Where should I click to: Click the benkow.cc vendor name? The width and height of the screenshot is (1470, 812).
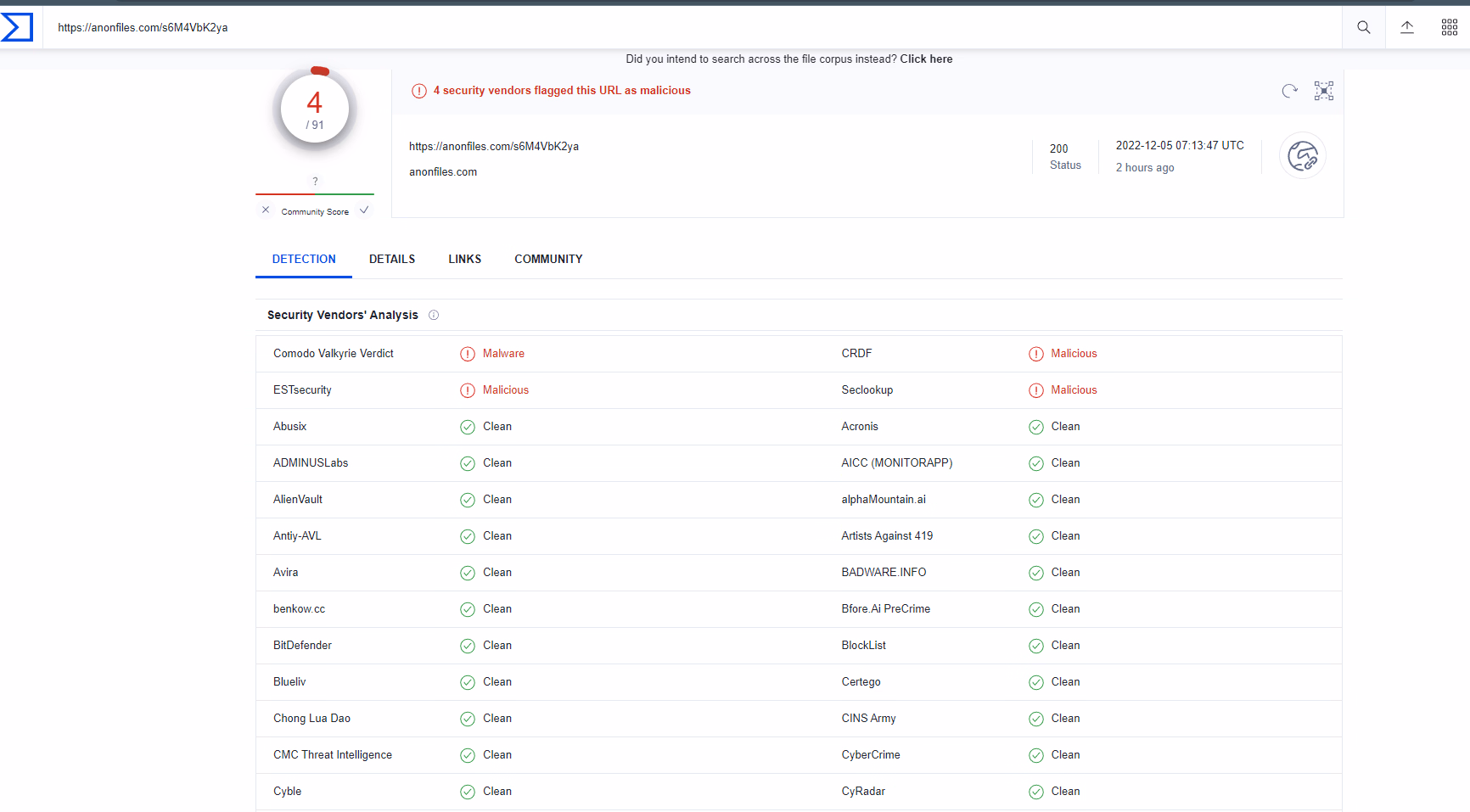click(x=299, y=609)
